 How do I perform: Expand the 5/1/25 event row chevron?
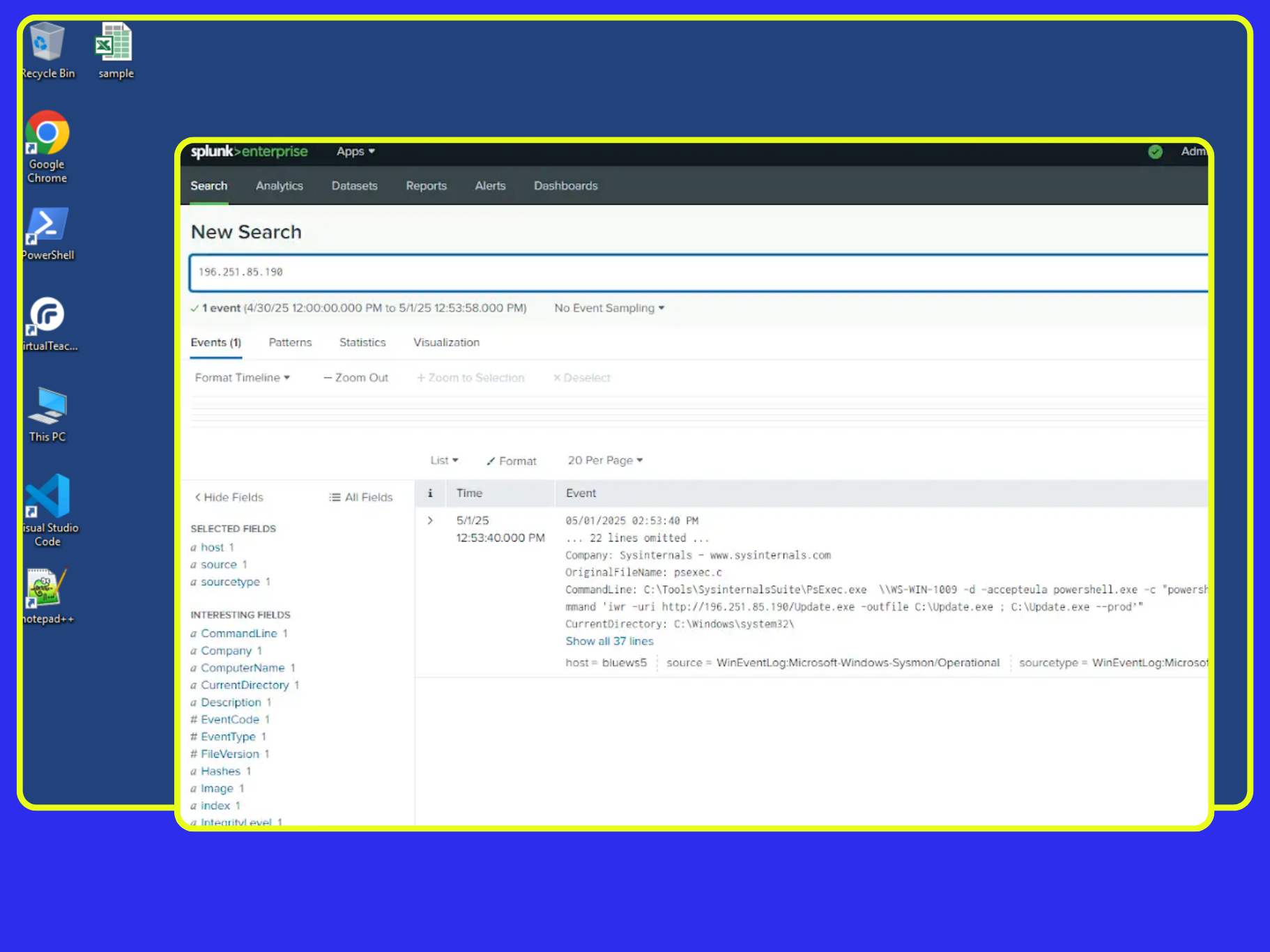pos(430,520)
